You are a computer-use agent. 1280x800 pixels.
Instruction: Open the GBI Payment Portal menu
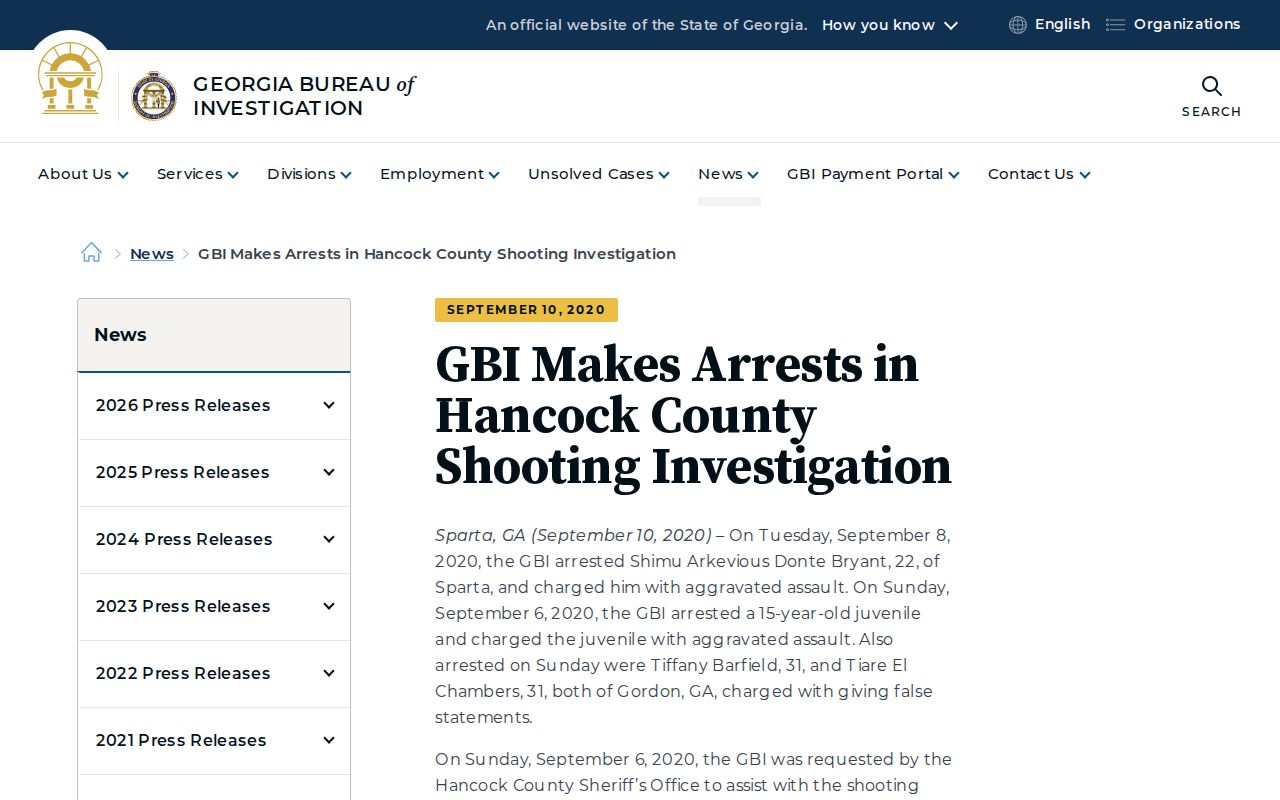coord(873,174)
